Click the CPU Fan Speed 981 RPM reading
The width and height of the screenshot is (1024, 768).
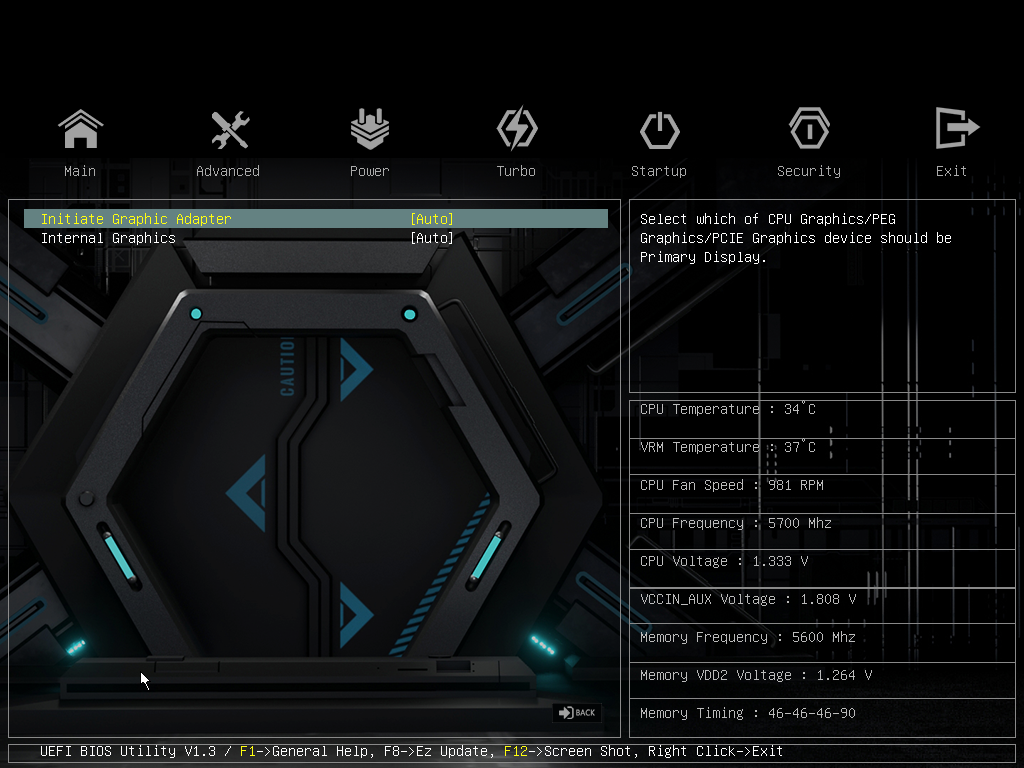(x=731, y=485)
